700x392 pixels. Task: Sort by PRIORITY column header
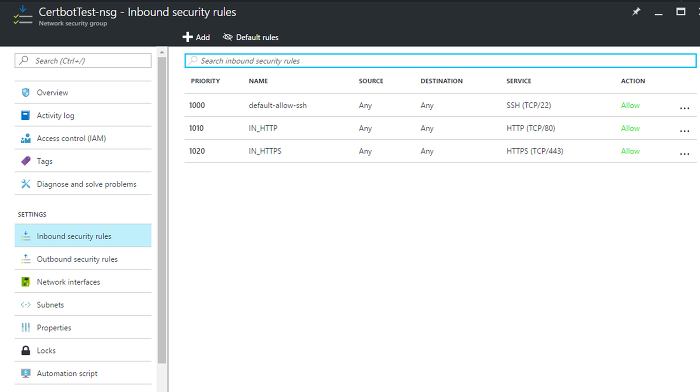205,81
